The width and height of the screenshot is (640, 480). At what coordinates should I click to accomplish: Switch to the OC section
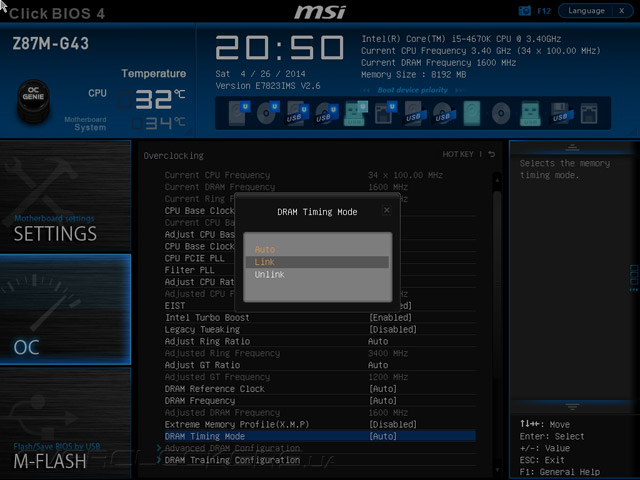[65, 309]
